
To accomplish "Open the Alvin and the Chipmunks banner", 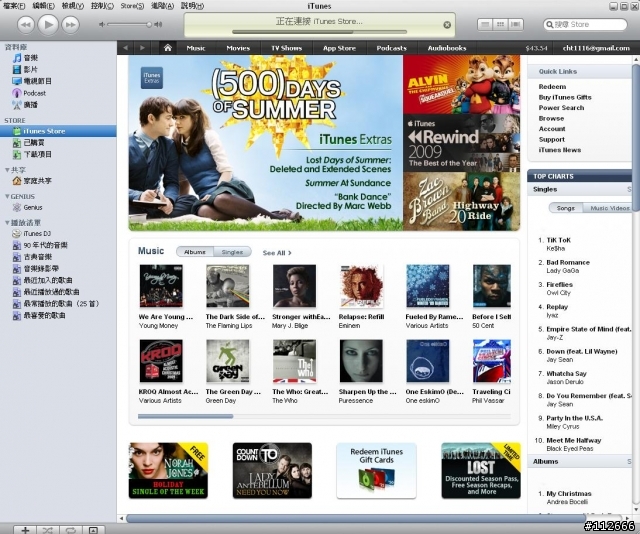I will [462, 85].
